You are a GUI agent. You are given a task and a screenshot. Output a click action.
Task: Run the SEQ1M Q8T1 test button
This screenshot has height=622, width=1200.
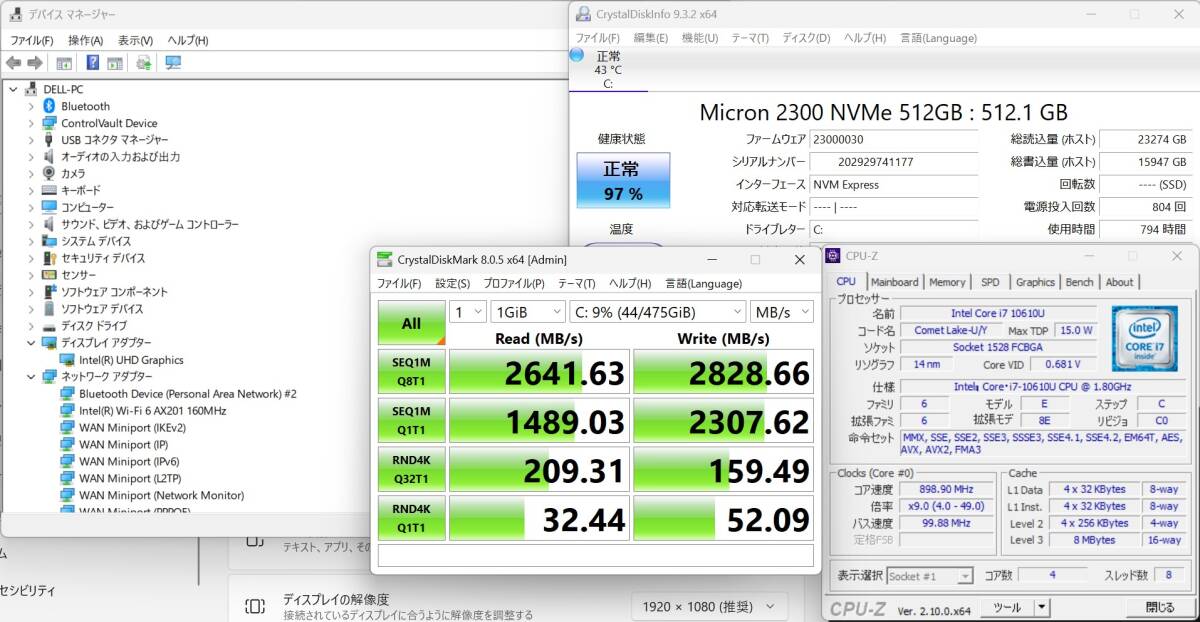[x=411, y=372]
